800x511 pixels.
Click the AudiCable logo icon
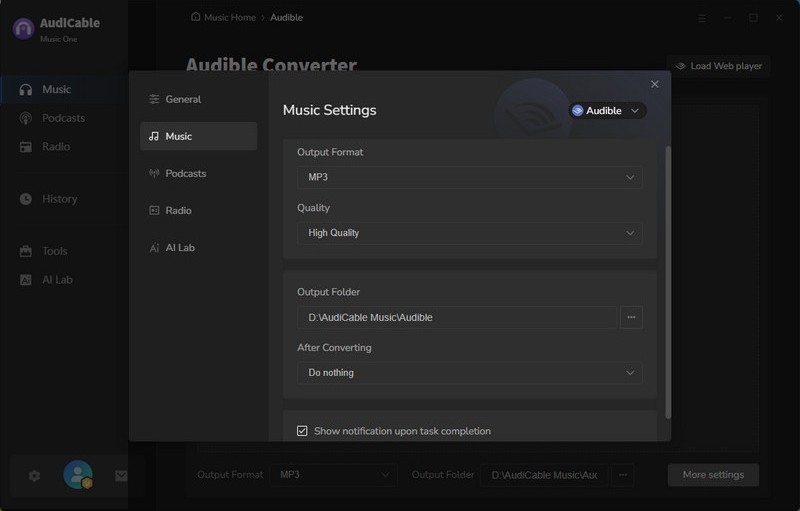(x=23, y=29)
